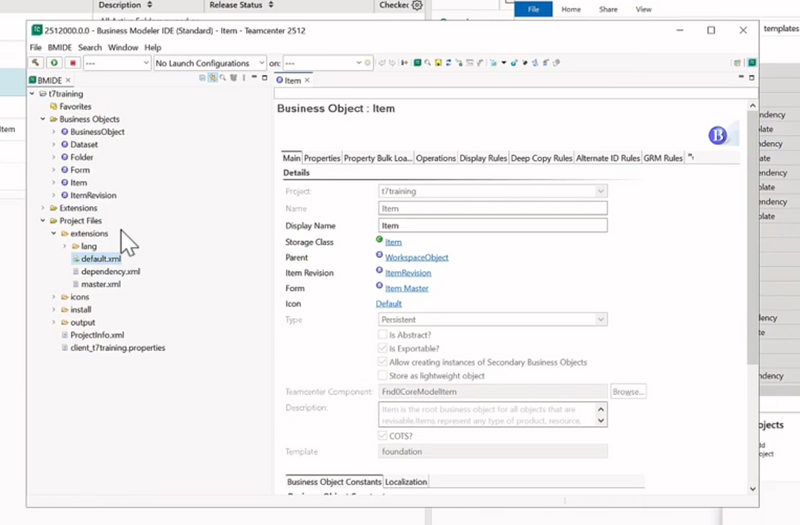Image resolution: width=800 pixels, height=525 pixels.
Task: Open the Search menu
Action: pyautogui.click(x=90, y=47)
